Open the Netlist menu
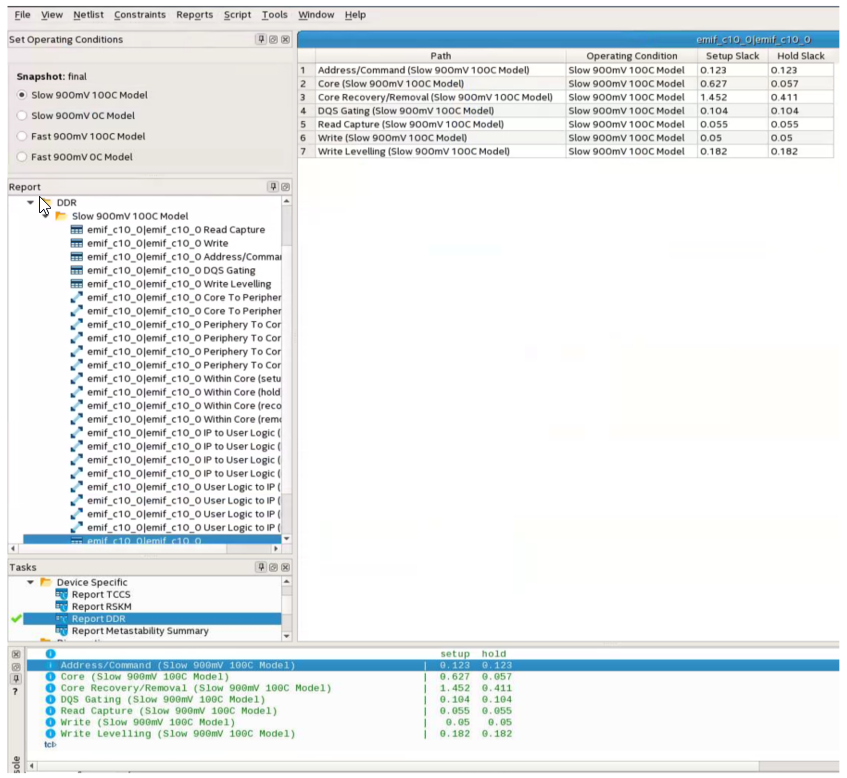The width and height of the screenshot is (847, 778). click(89, 15)
